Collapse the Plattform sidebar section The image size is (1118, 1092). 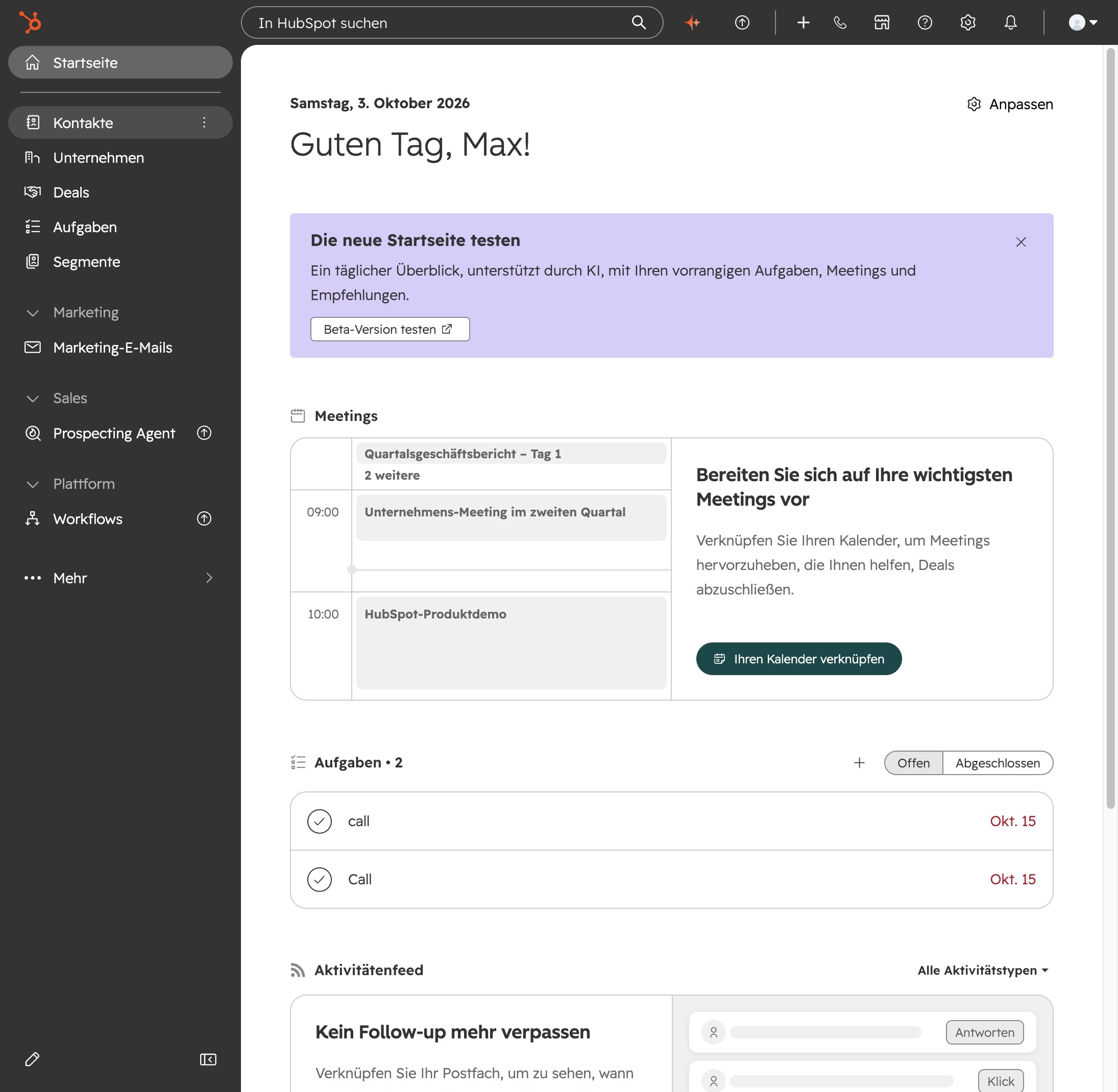33,484
